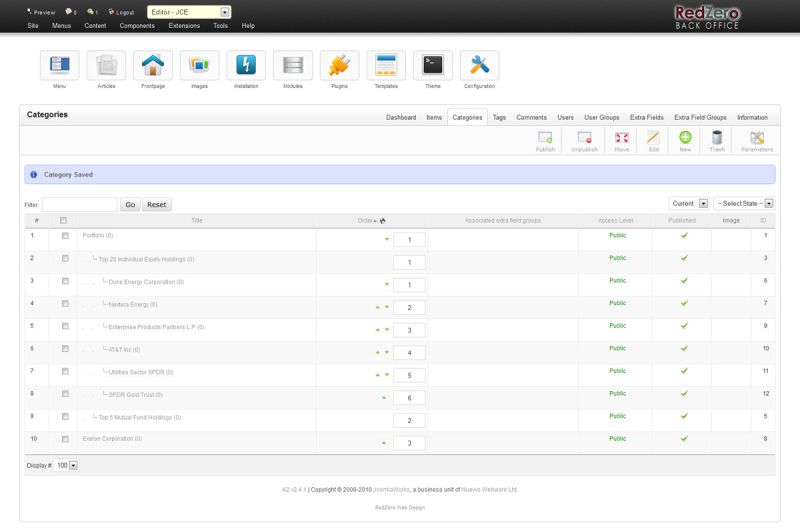Check the Nextera Energy checkbox
Screen dimensions: 800x531
pyautogui.click(x=65, y=304)
